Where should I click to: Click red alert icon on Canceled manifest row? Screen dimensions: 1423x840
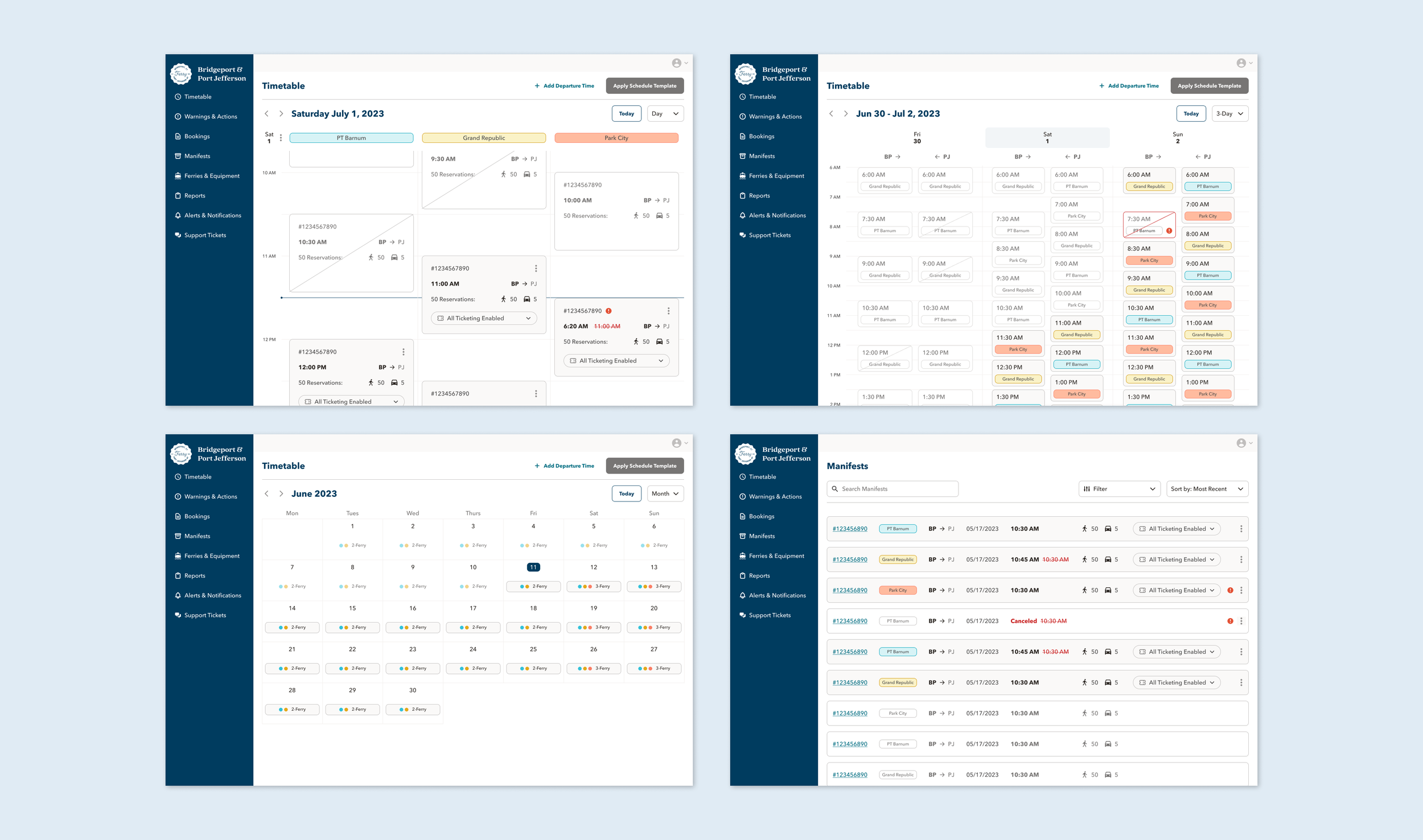1230,621
